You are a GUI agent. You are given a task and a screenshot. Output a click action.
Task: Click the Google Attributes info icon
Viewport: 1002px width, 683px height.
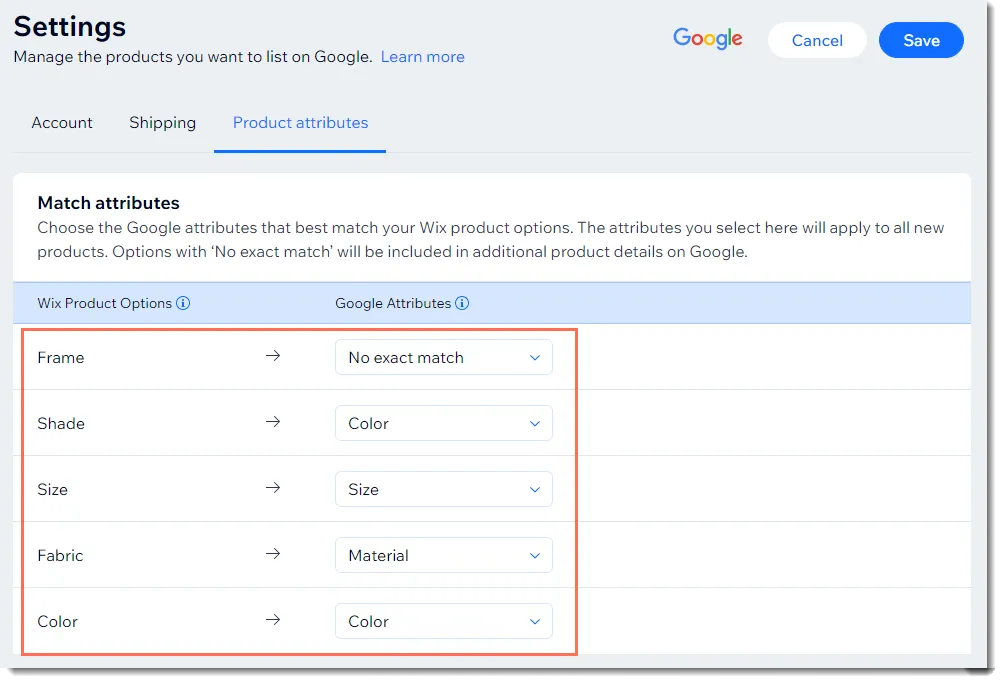click(462, 303)
